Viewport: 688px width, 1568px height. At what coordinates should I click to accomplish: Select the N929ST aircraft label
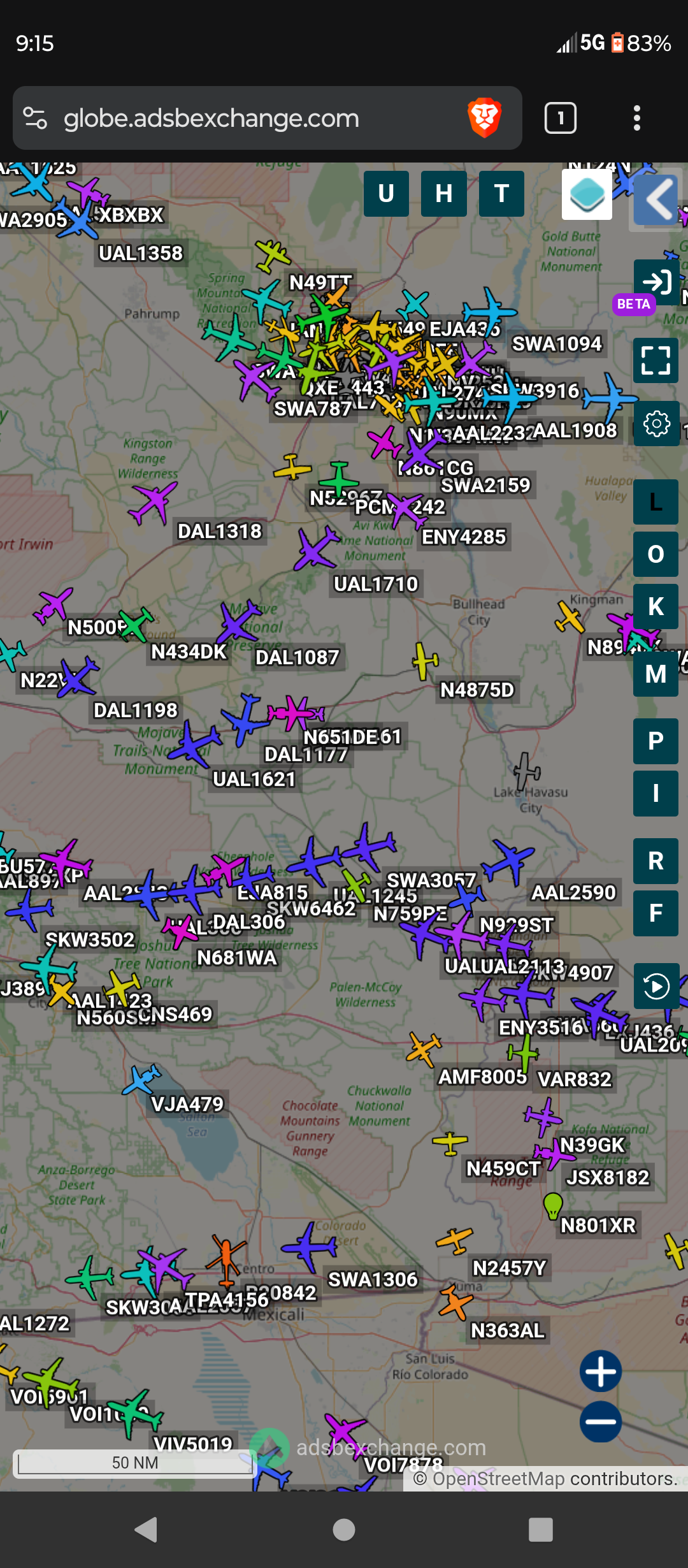pos(517,925)
